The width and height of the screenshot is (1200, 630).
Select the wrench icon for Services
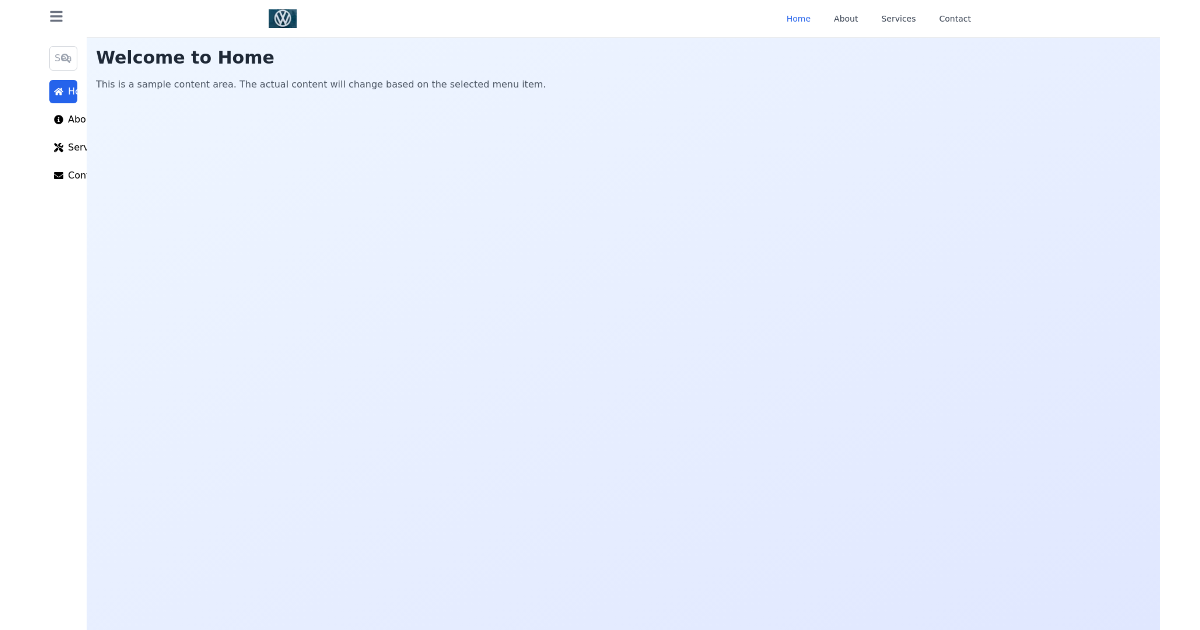59,147
